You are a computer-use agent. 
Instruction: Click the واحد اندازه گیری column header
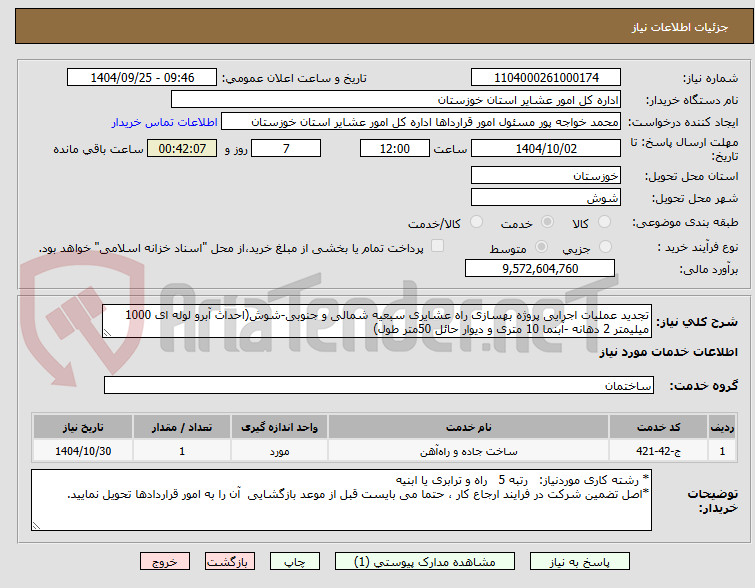279,427
